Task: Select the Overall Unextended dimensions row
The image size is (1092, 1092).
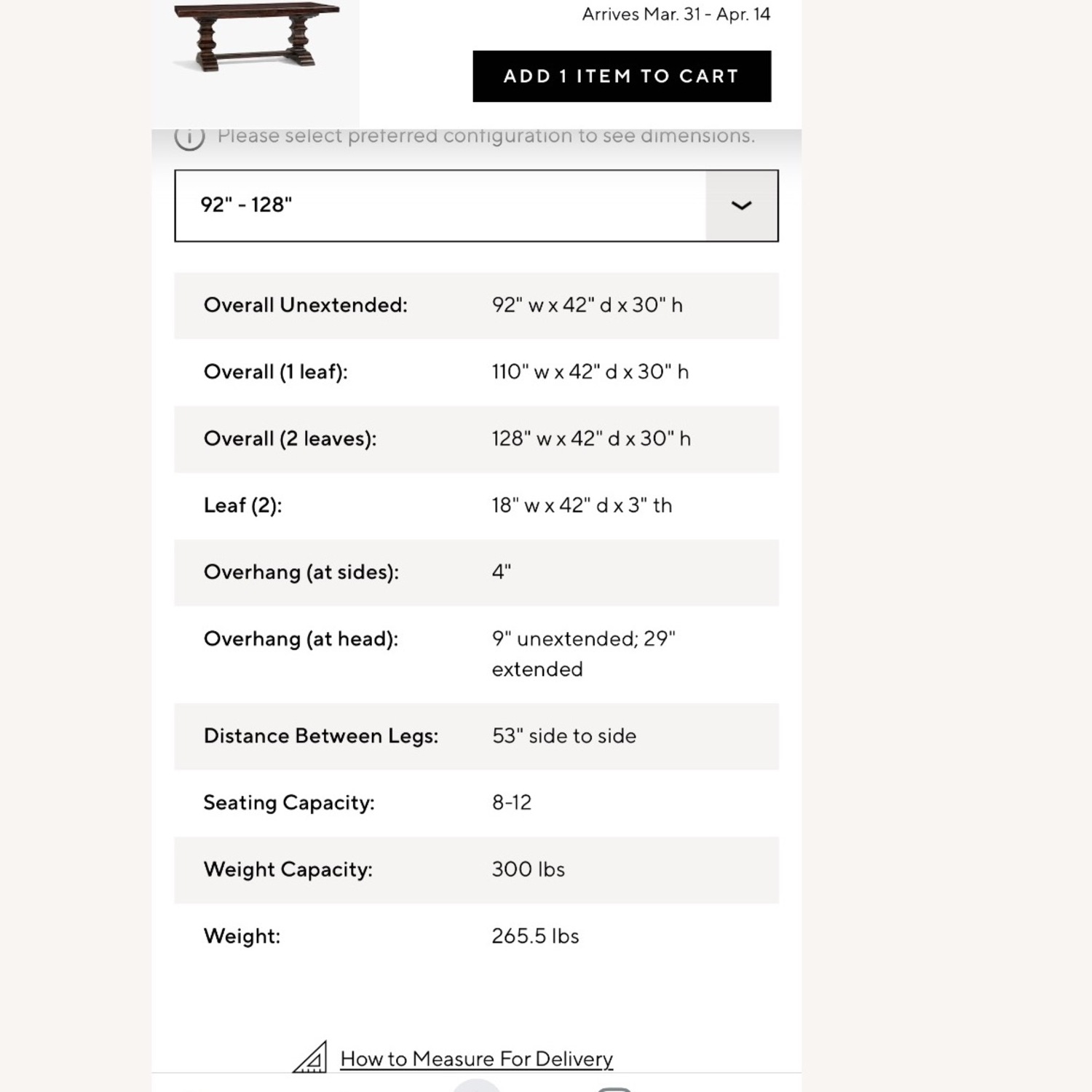Action: (x=476, y=305)
